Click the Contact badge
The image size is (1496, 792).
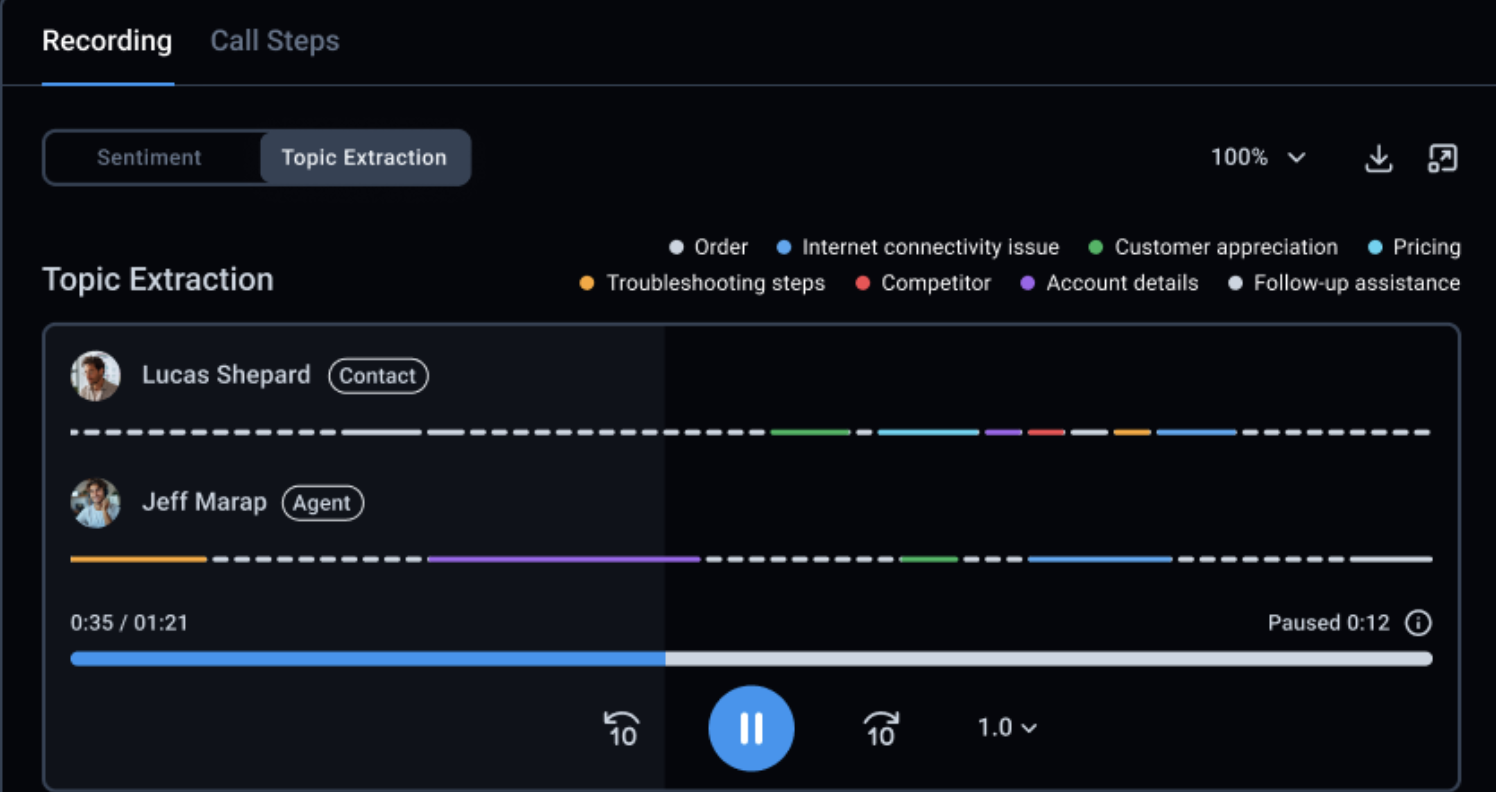[x=378, y=376]
